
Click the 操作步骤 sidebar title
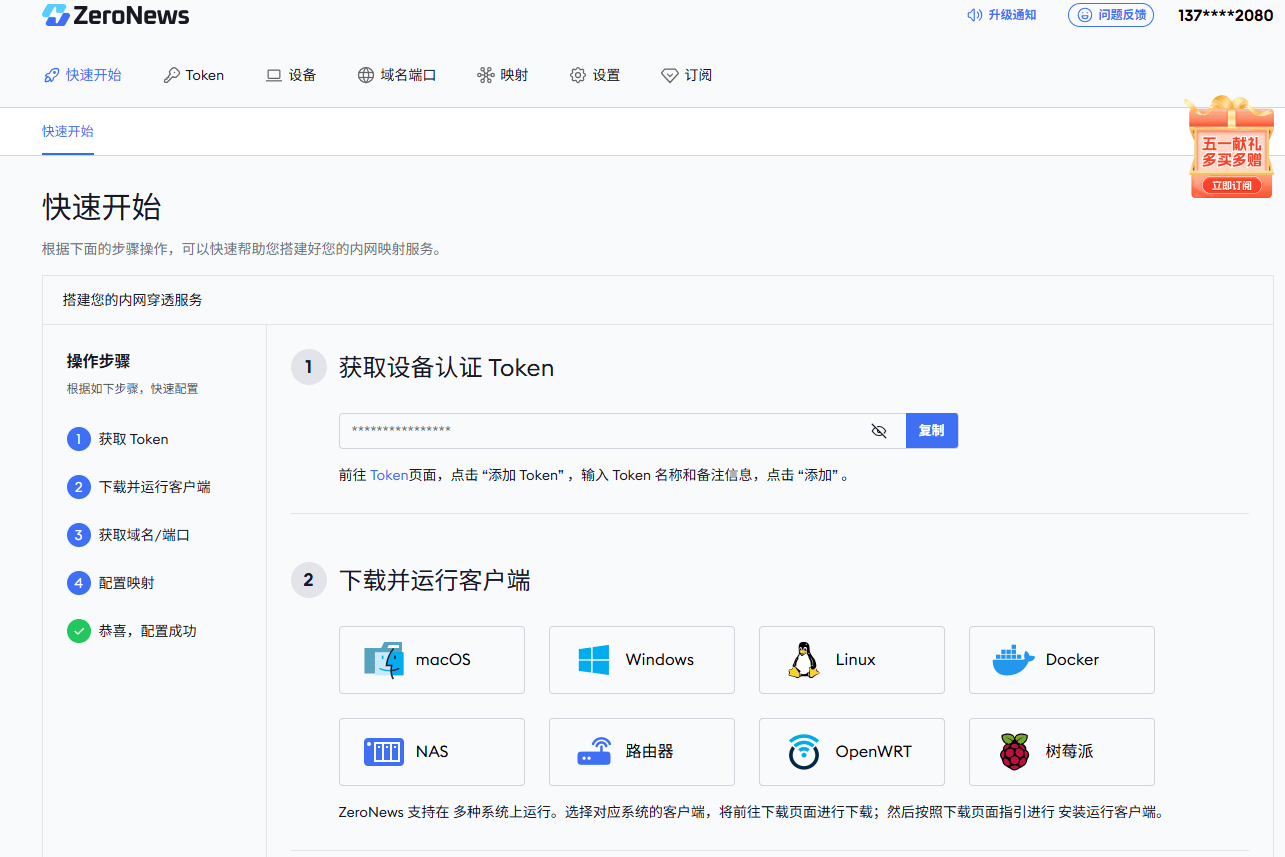click(x=98, y=361)
